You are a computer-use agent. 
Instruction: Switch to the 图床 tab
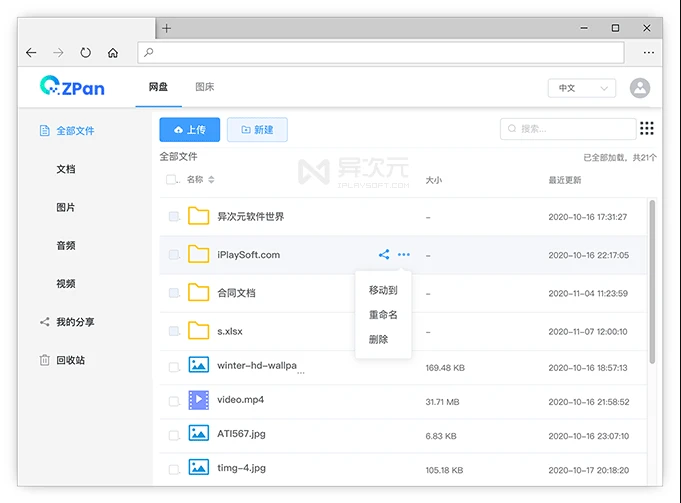[x=205, y=88]
